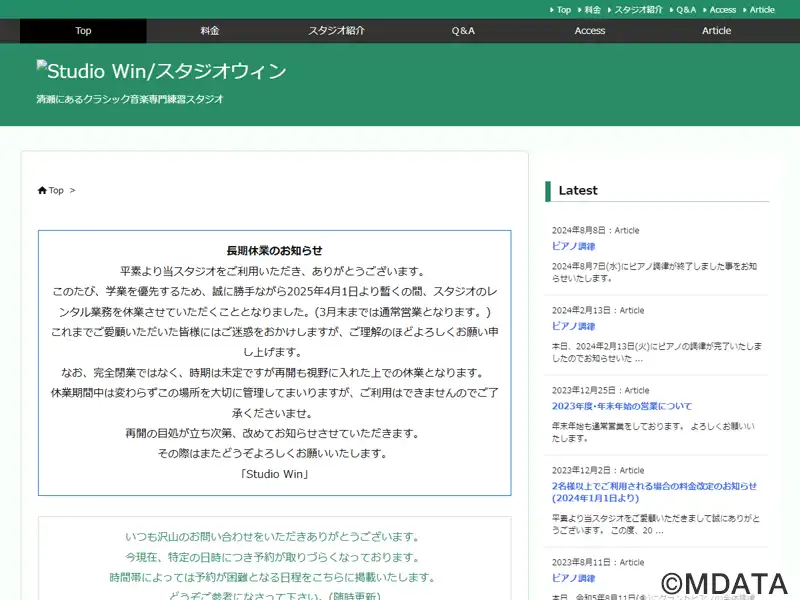
Task: Open Access in the main navigation bar
Action: click(x=590, y=31)
